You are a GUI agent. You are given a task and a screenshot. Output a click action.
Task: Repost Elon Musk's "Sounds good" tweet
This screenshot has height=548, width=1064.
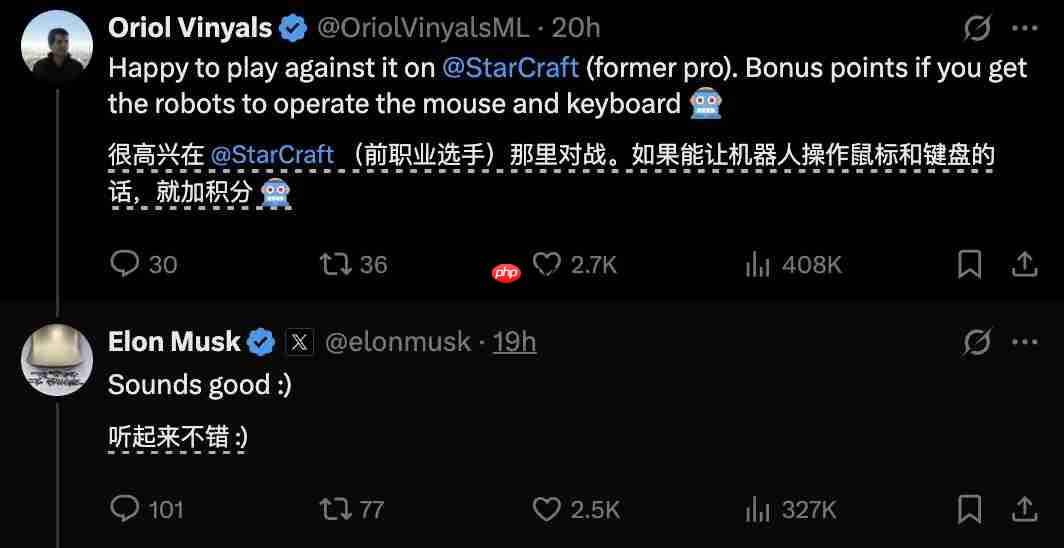[334, 509]
